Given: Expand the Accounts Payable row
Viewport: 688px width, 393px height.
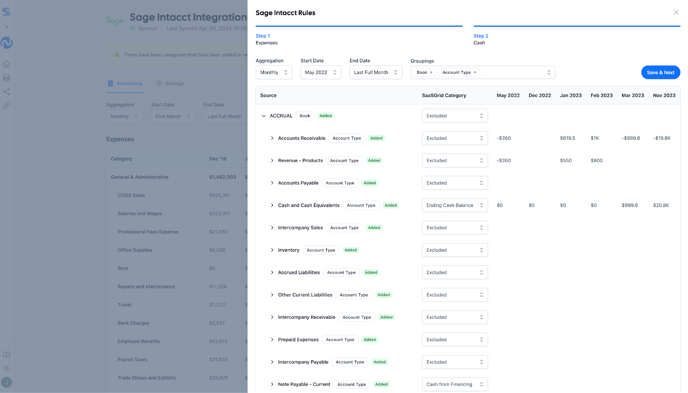Looking at the screenshot, I should [272, 183].
